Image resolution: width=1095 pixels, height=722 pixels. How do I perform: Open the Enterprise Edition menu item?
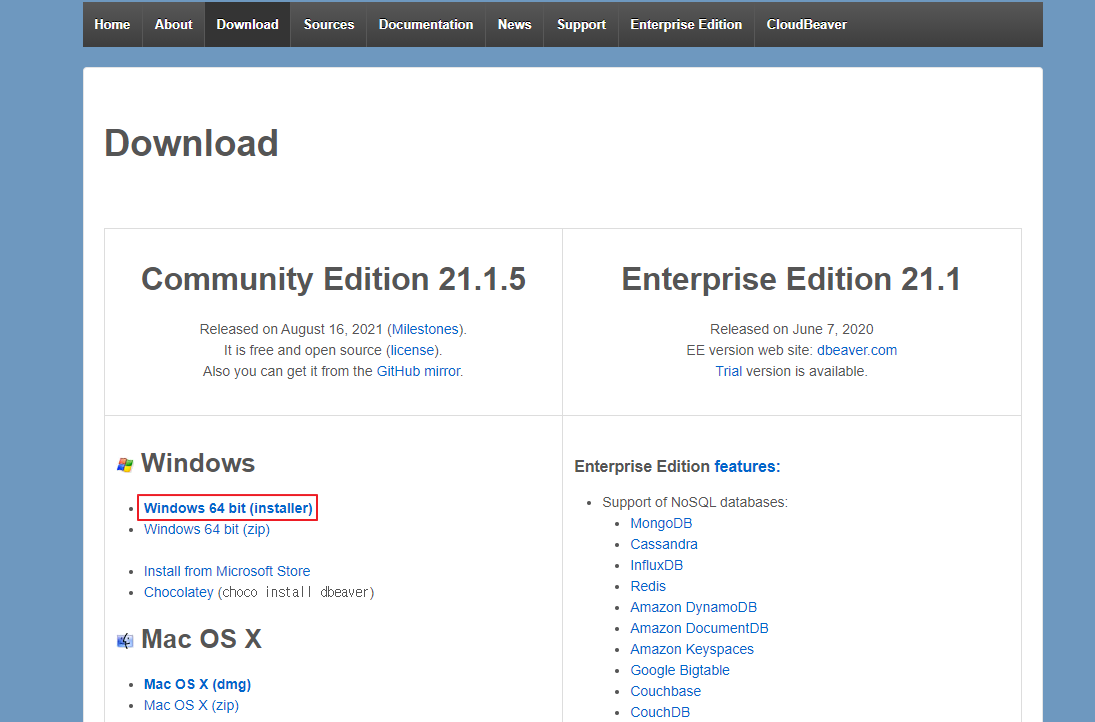(x=686, y=24)
